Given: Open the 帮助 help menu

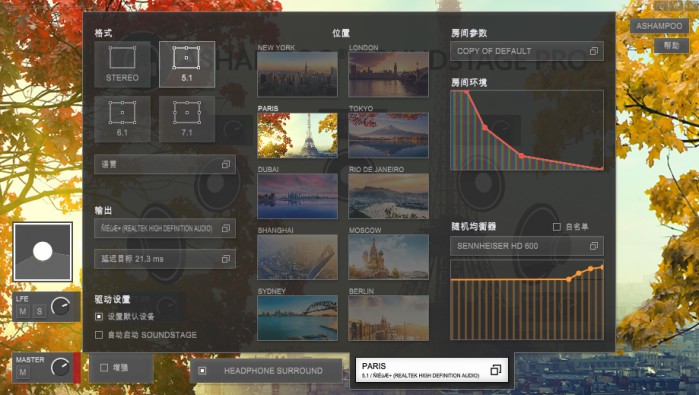Looking at the screenshot, I should click(x=671, y=45).
